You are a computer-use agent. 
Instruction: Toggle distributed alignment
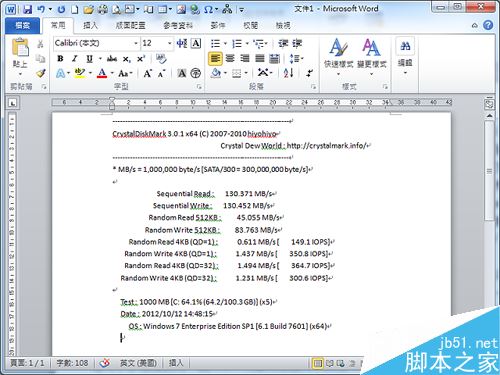tap(275, 59)
